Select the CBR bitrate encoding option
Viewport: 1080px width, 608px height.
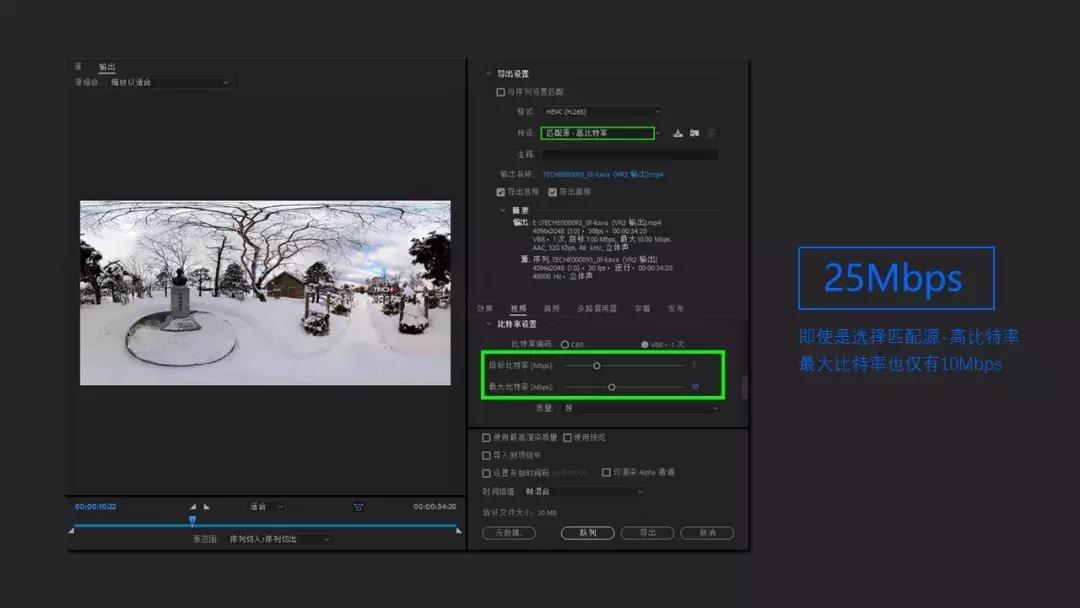point(565,345)
